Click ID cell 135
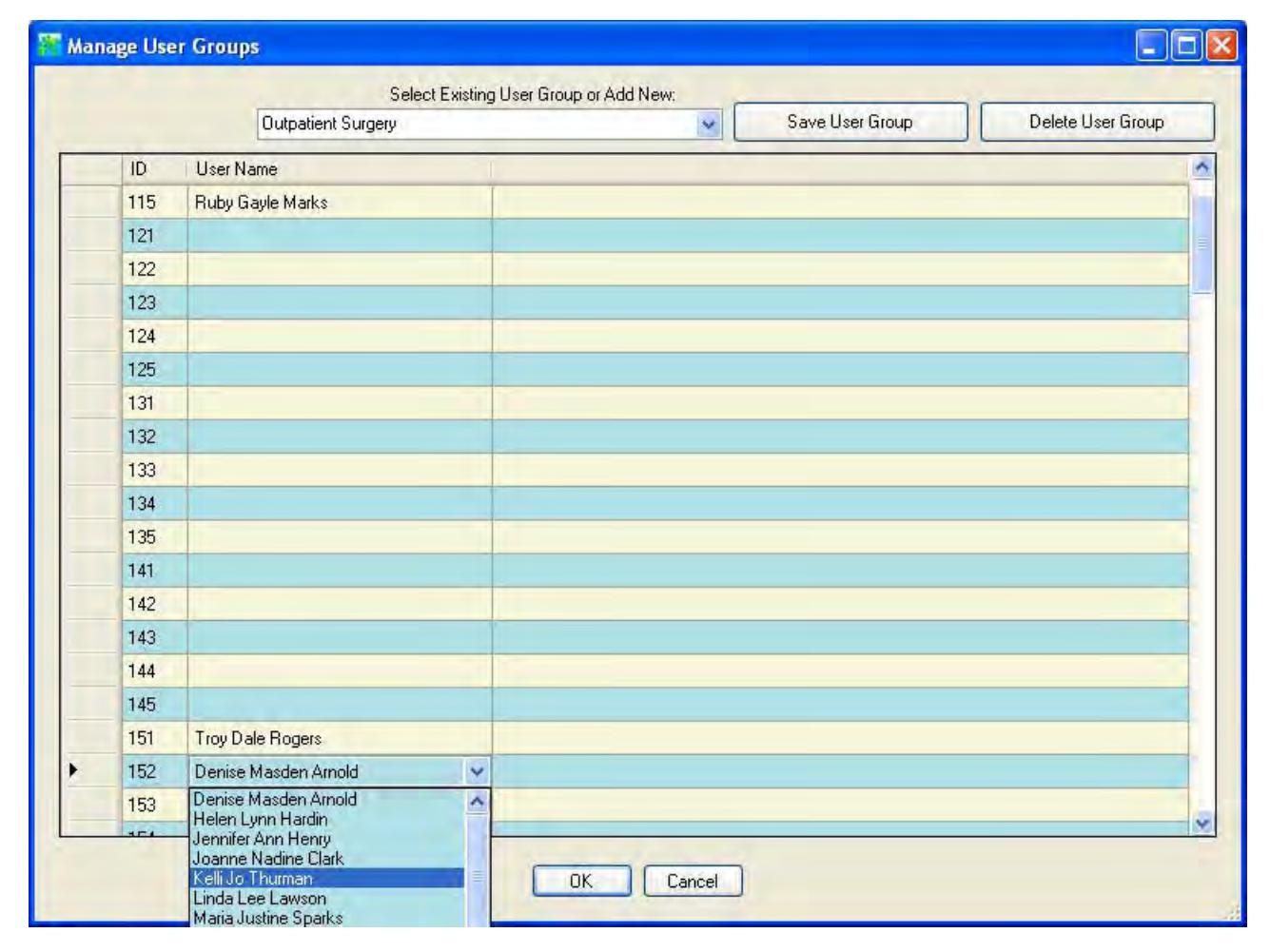The image size is (1270, 952). tap(155, 537)
